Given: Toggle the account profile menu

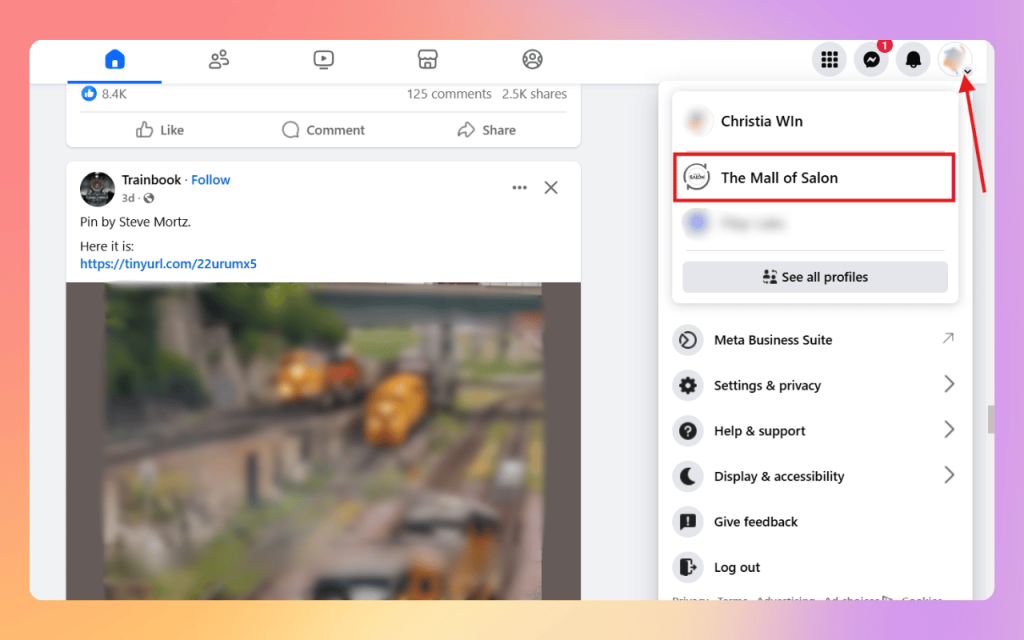Looking at the screenshot, I should tap(955, 60).
